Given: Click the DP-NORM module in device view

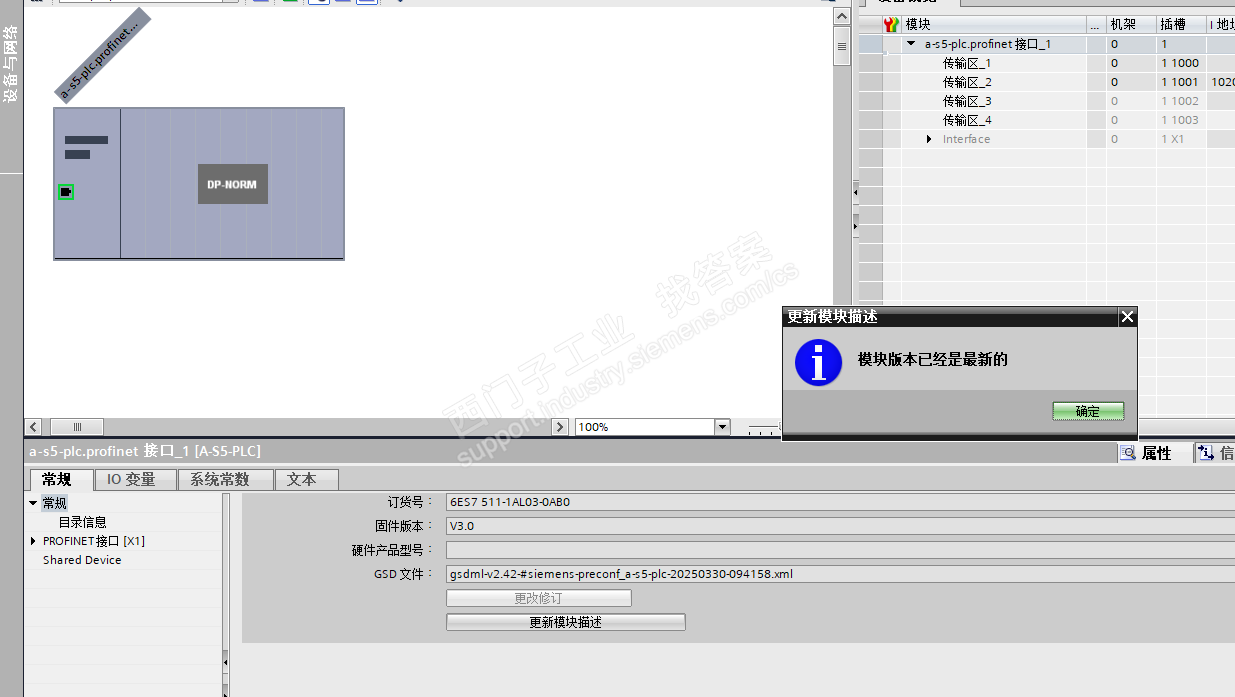Looking at the screenshot, I should [x=233, y=184].
